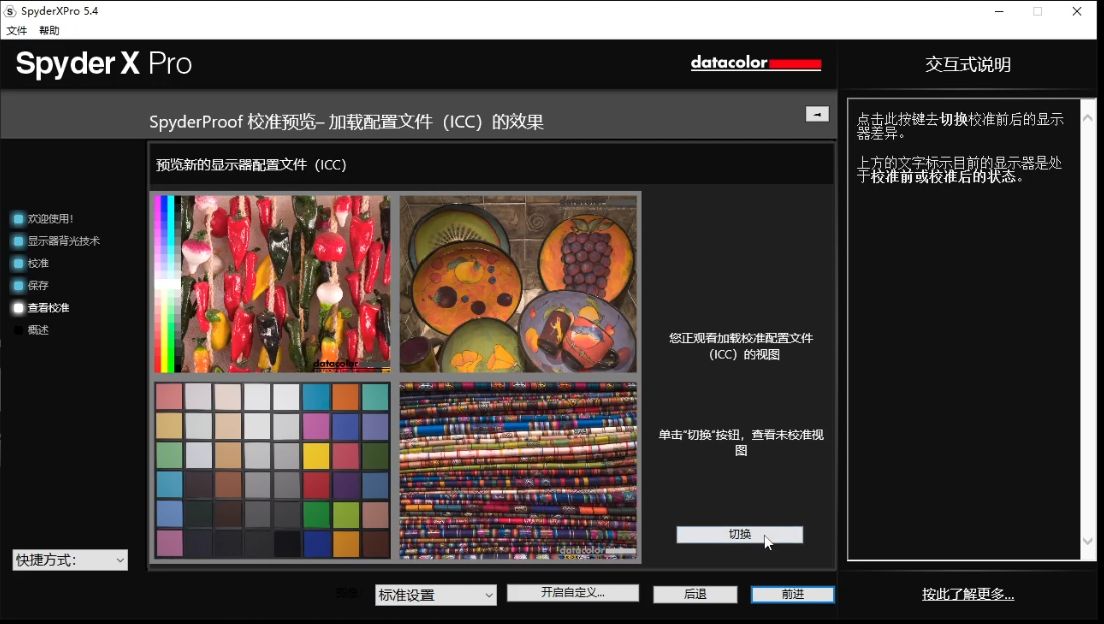
Task: Open the 文件 menu
Action: (x=17, y=31)
